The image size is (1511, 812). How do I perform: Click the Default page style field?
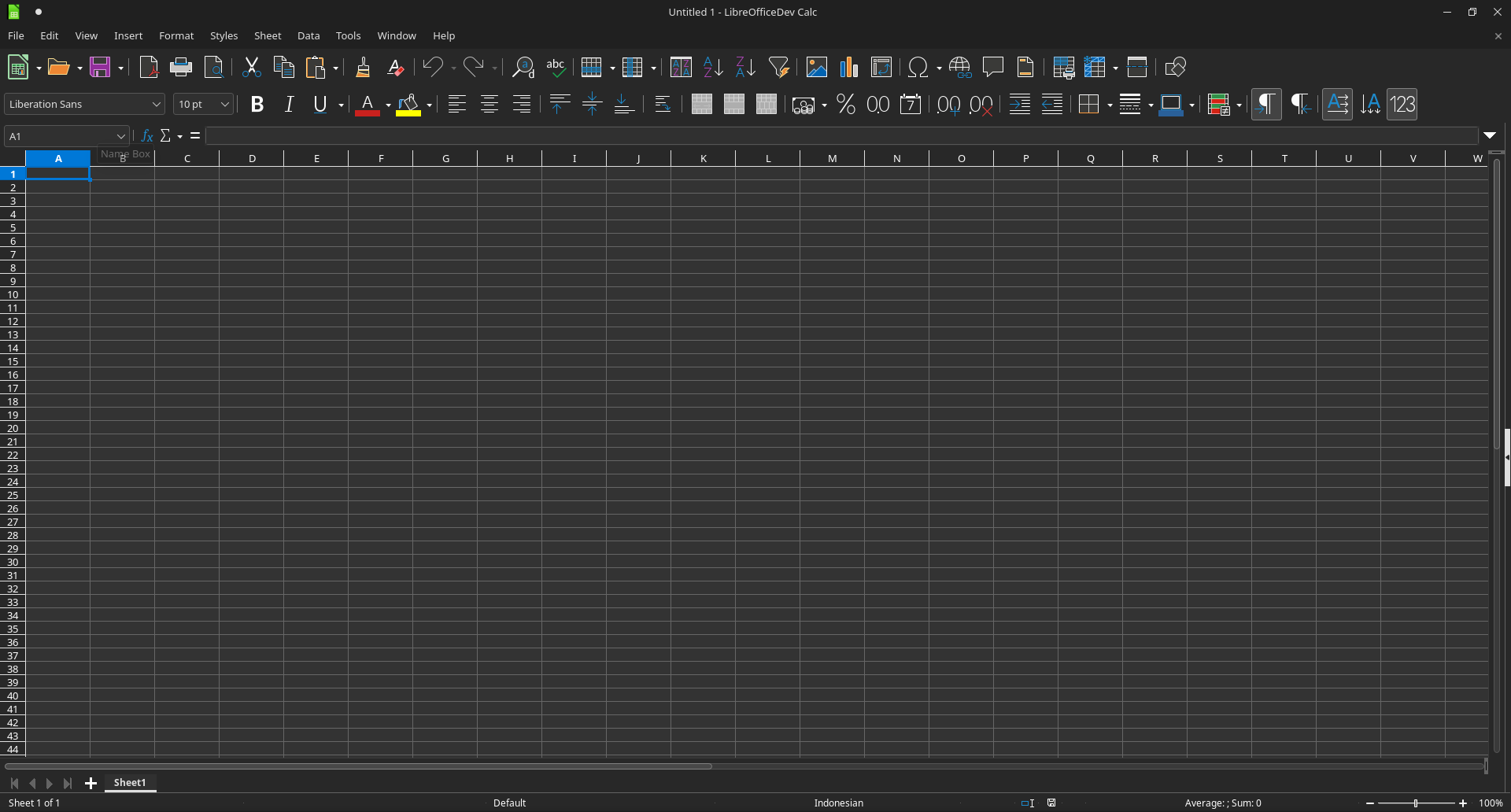pos(509,803)
